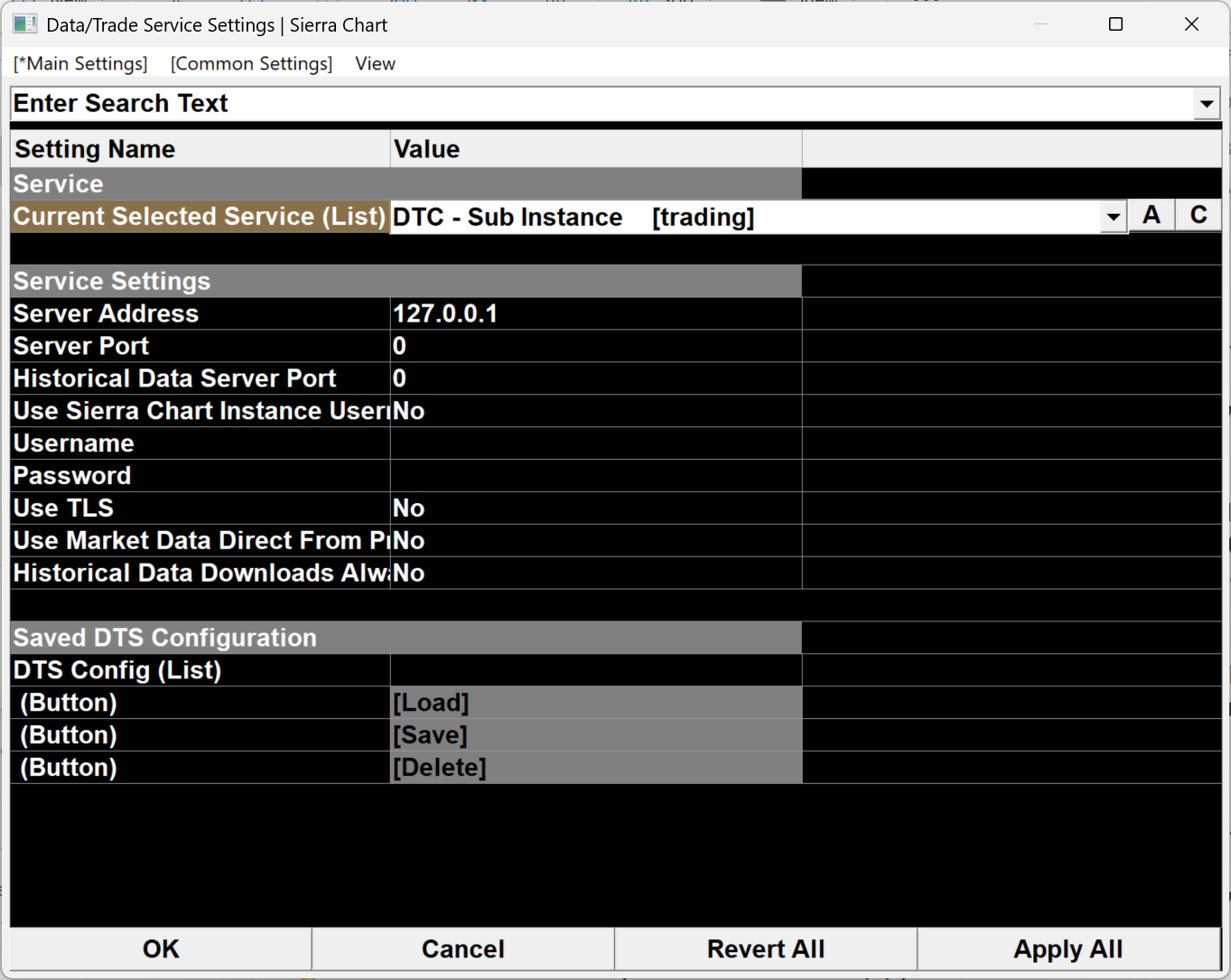Expand the search text dropdown arrow
Image resolution: width=1231 pixels, height=980 pixels.
[x=1207, y=104]
